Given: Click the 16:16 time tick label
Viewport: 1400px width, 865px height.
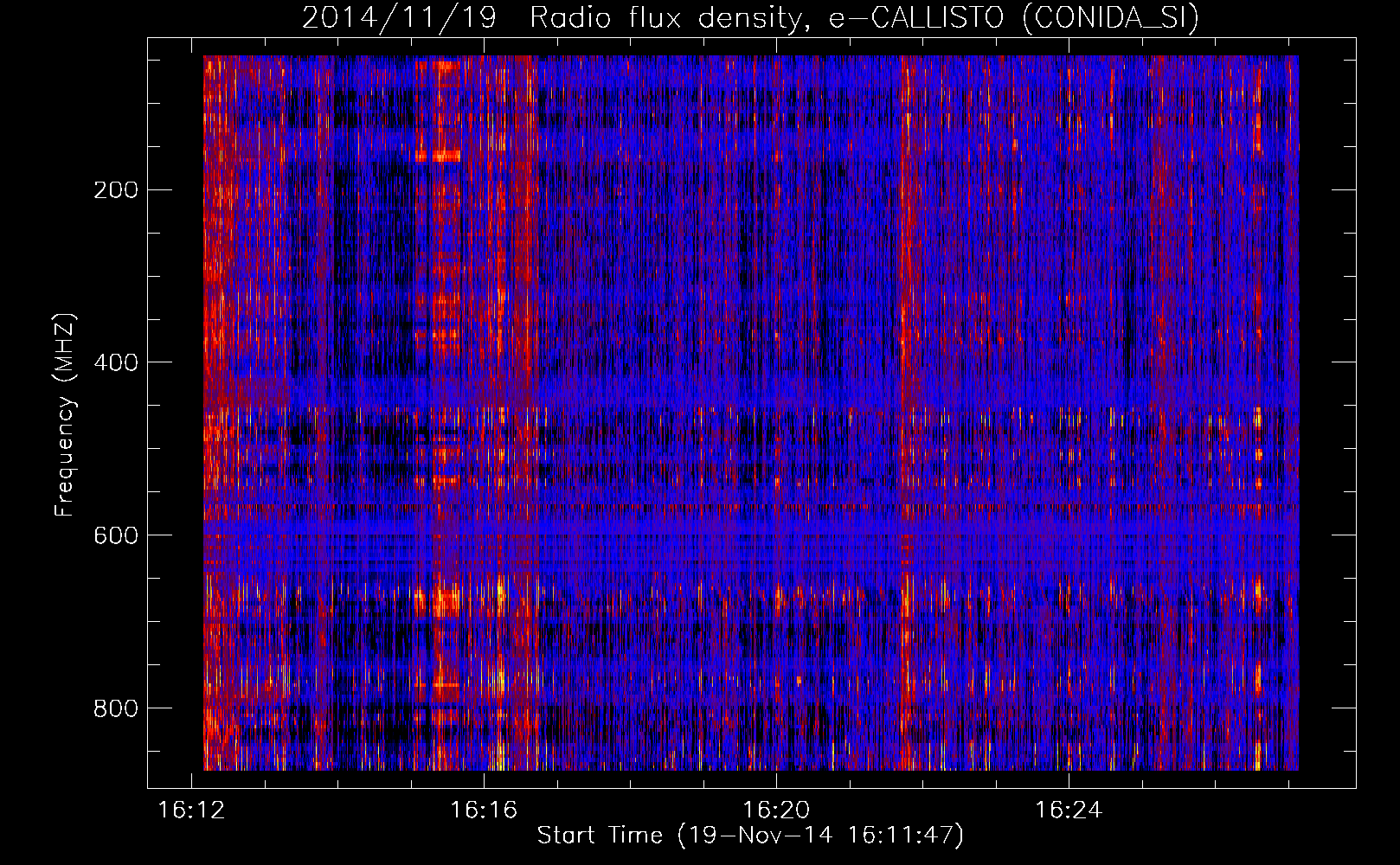Looking at the screenshot, I should click(x=484, y=810).
